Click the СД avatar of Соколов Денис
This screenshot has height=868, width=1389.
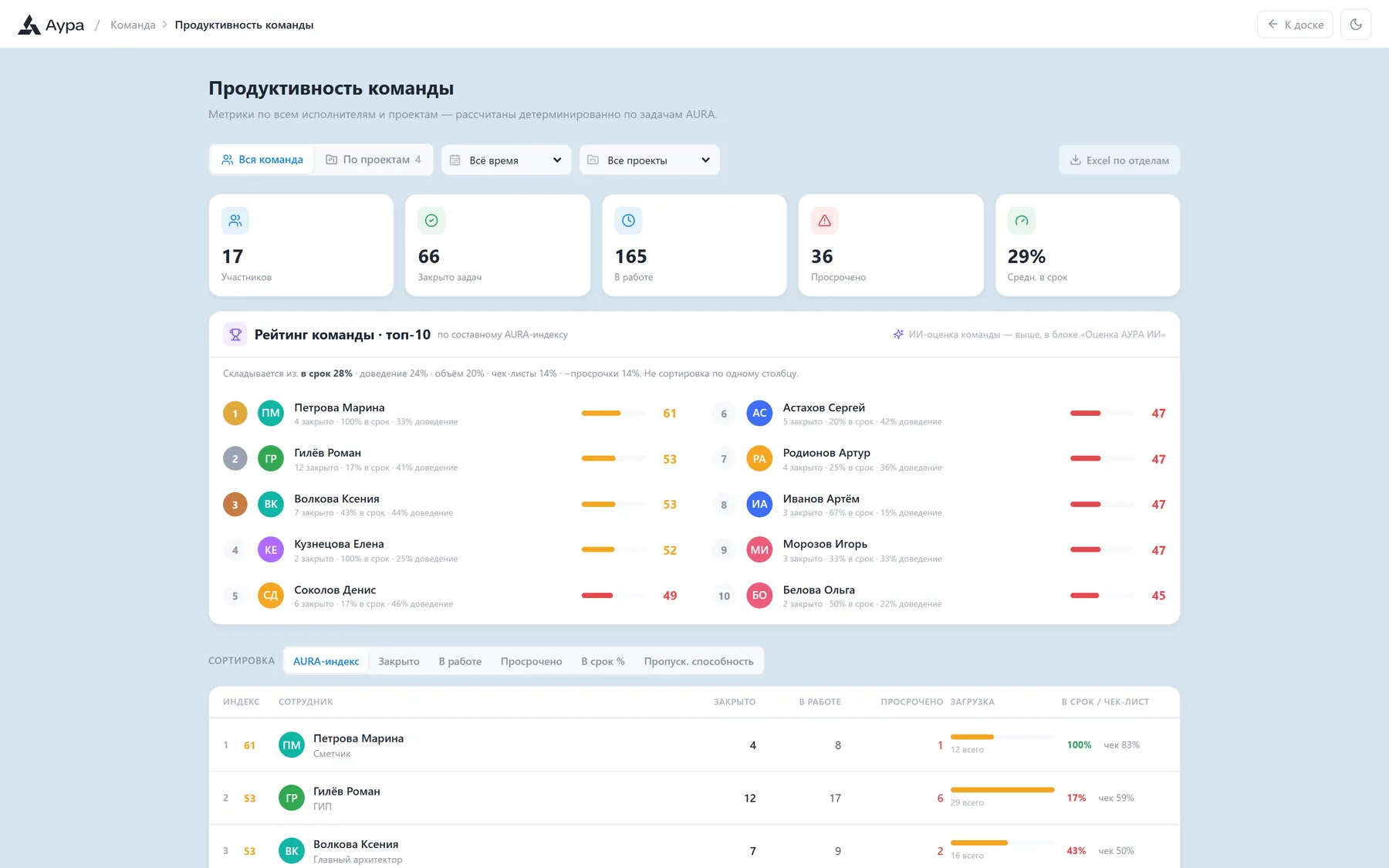(271, 596)
